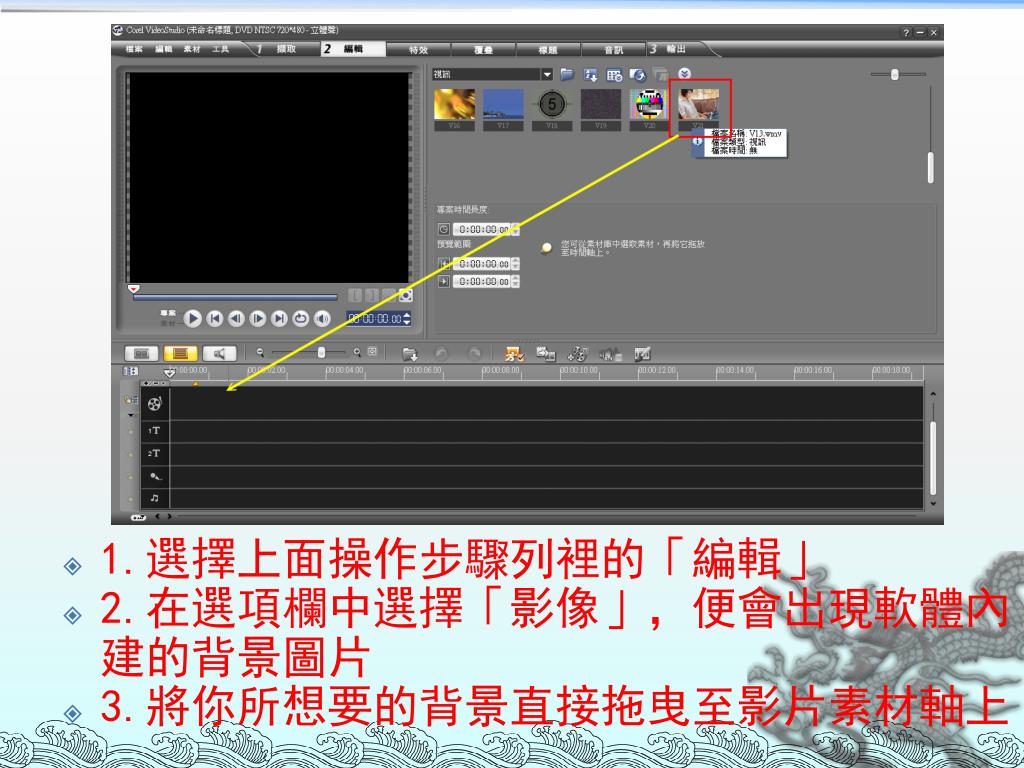
Task: Click the redo arrow in timeline toolbar
Action: pos(474,354)
